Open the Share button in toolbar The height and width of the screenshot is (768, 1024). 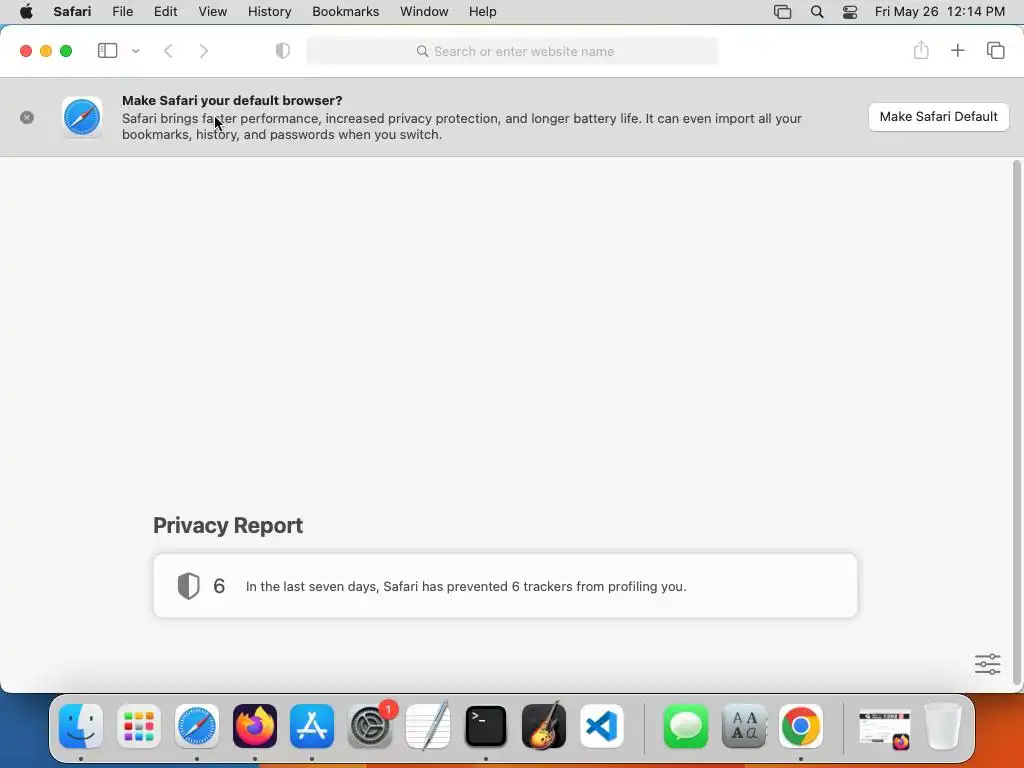(921, 50)
